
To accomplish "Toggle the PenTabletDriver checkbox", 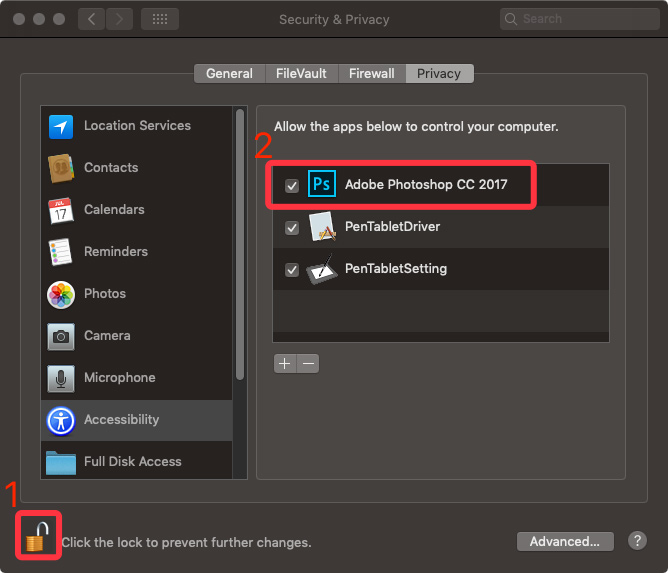I will pos(292,227).
